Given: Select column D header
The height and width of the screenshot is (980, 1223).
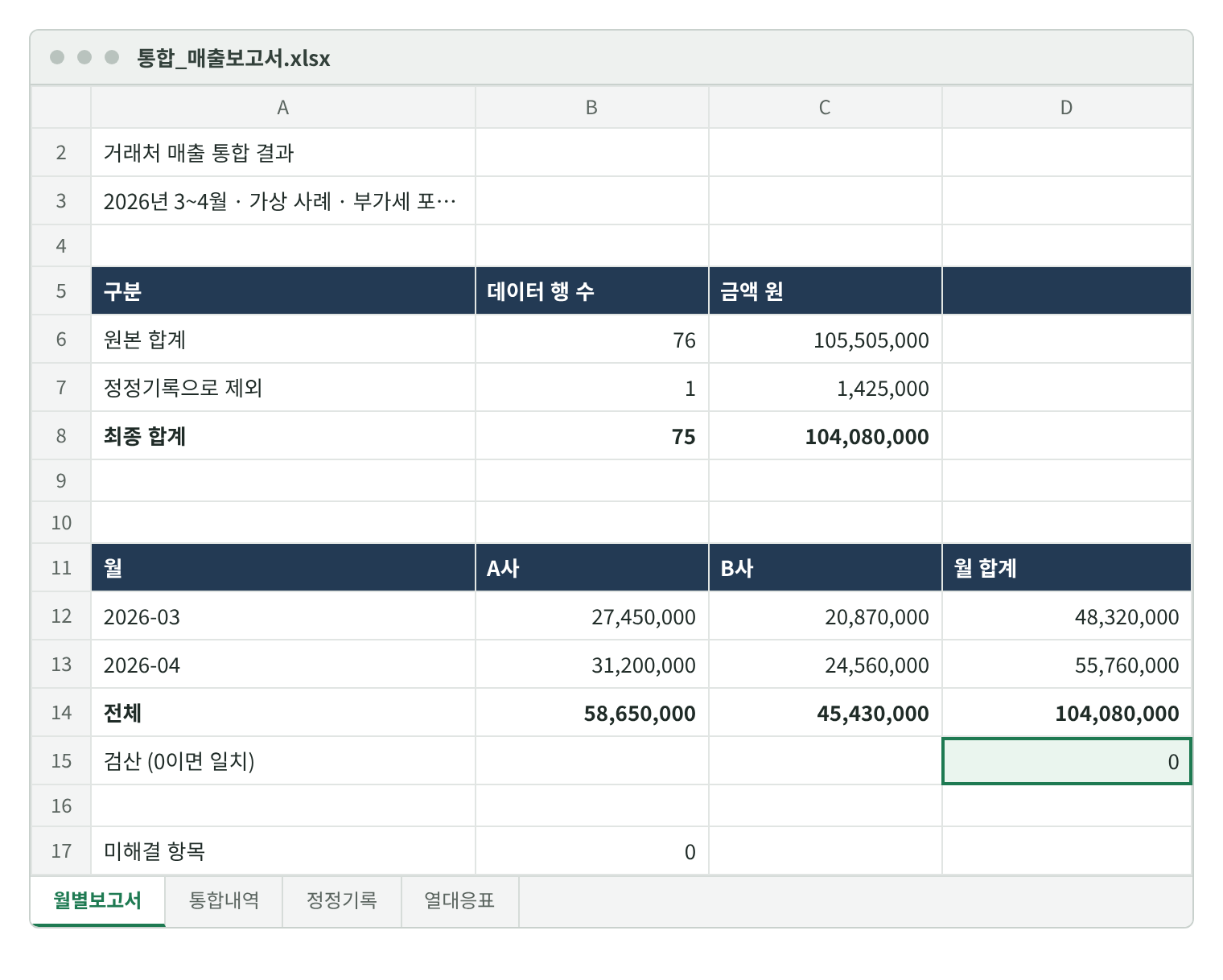Looking at the screenshot, I should click(1067, 108).
